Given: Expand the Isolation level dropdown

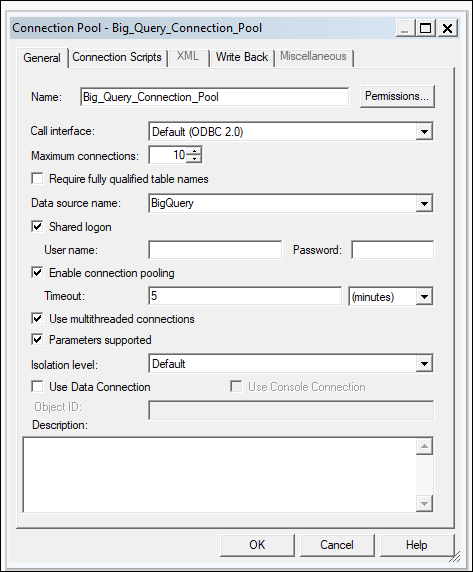Looking at the screenshot, I should pos(424,364).
